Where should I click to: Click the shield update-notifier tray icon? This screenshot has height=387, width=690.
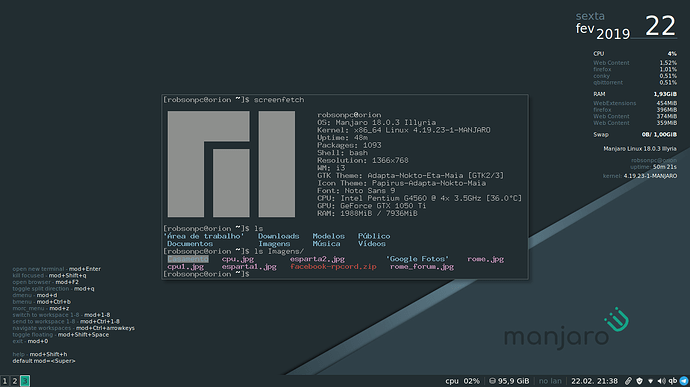click(639, 381)
